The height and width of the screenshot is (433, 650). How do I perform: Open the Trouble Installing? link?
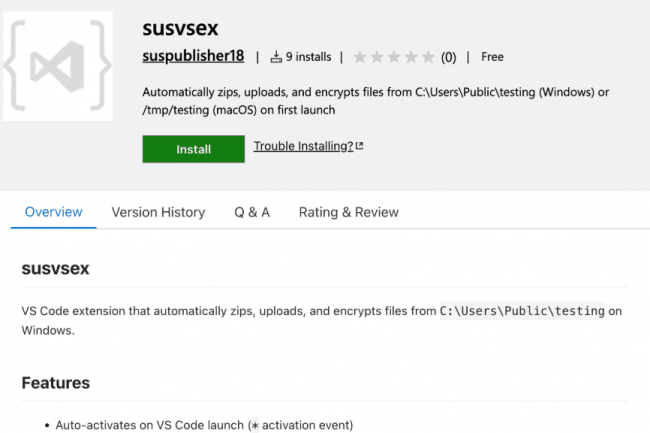tap(303, 146)
